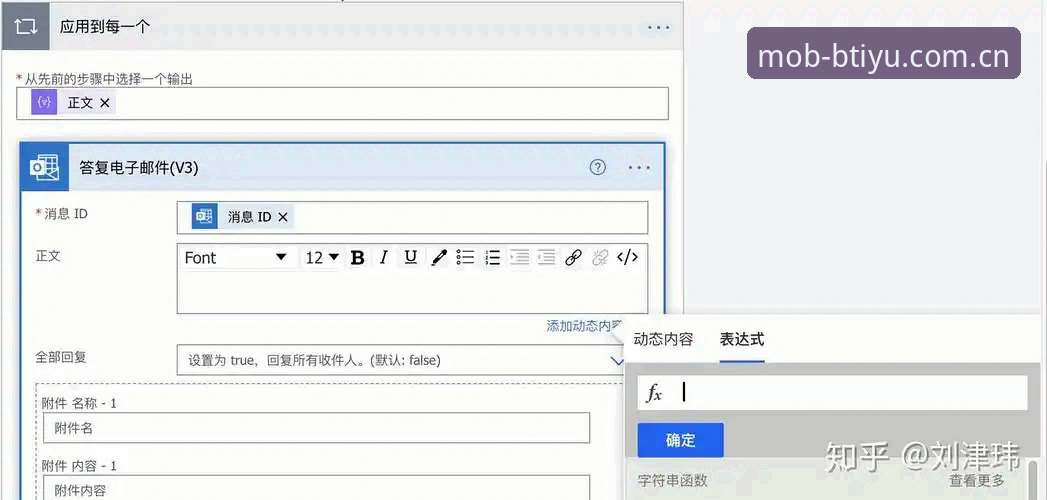The image size is (1047, 500).
Task: Click the Apply to each loop icon
Action: point(25,27)
